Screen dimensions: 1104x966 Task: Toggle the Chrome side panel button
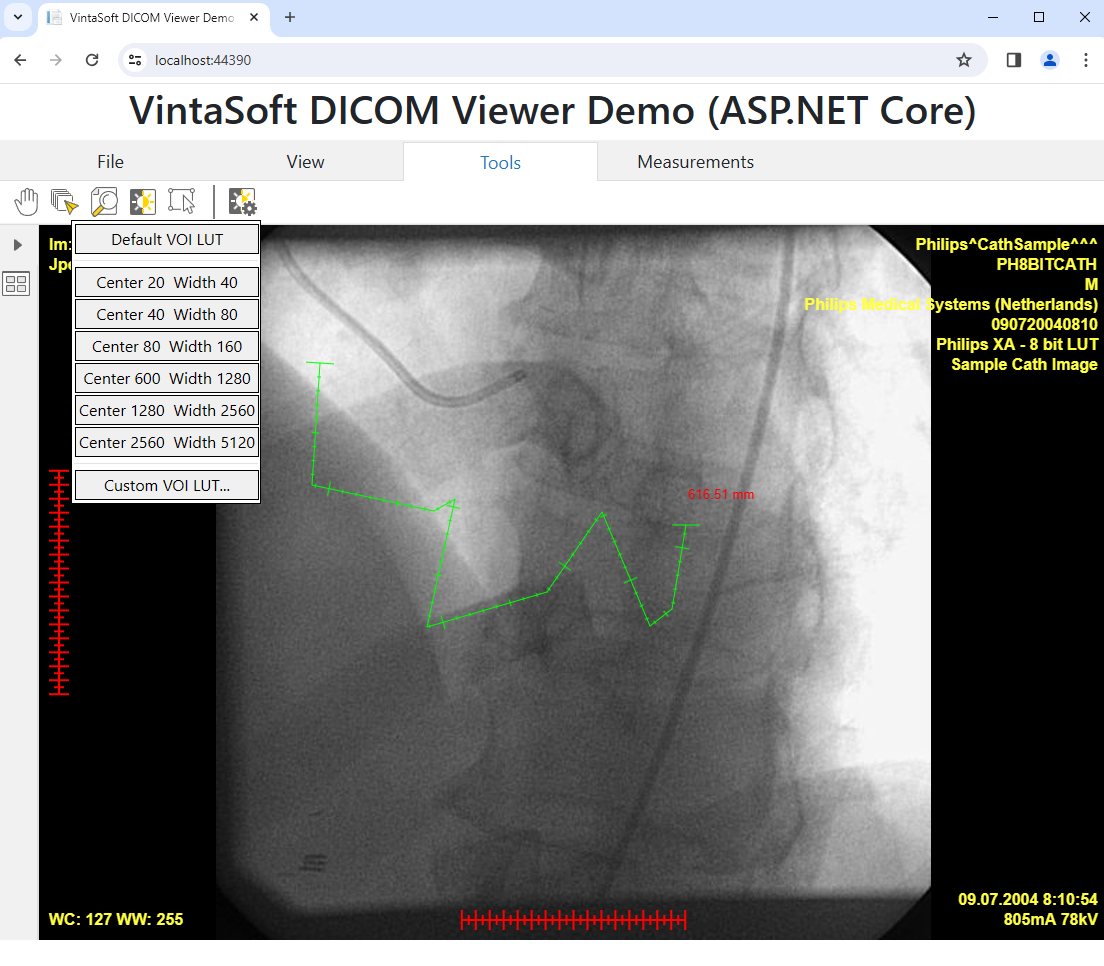click(x=1013, y=60)
